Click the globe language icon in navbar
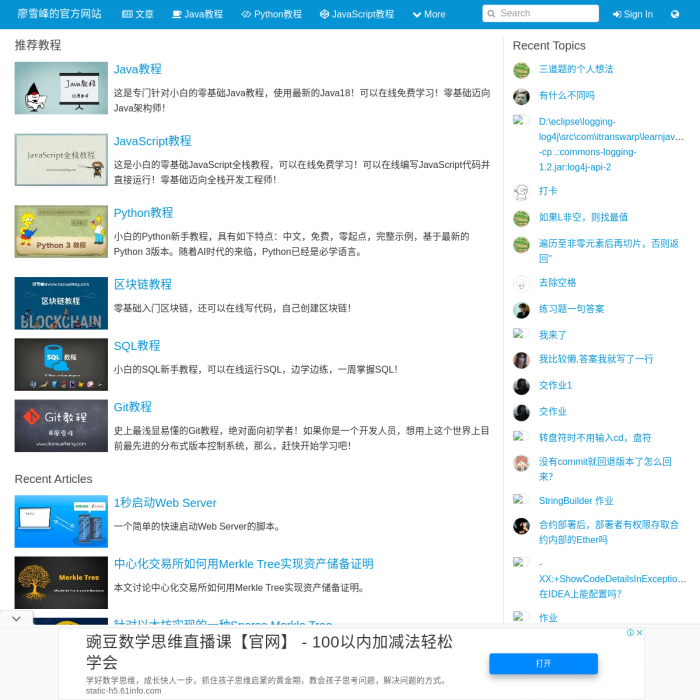Image resolution: width=700 pixels, height=700 pixels. pyautogui.click(x=675, y=14)
